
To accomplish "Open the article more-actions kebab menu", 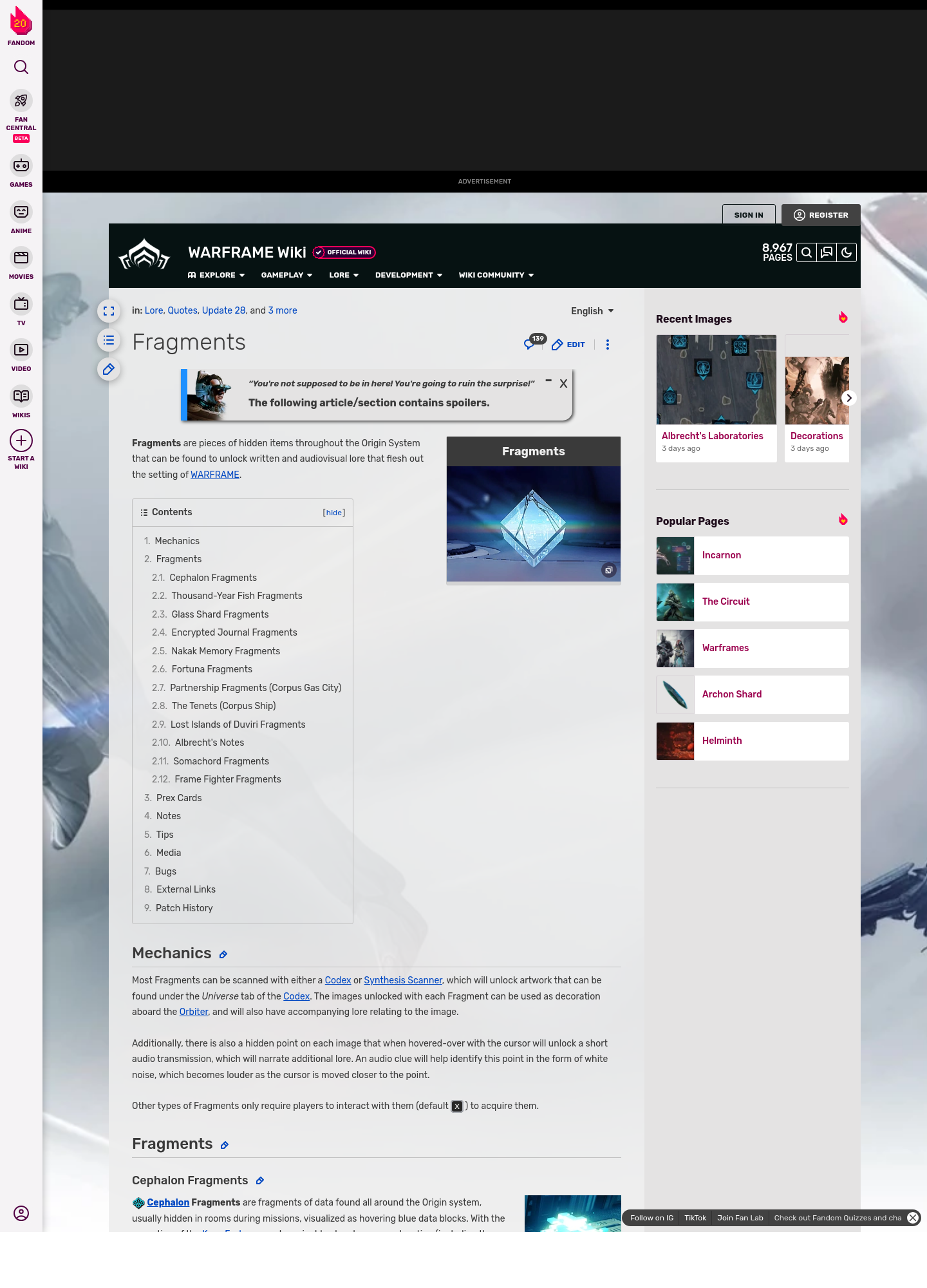I will pos(608,345).
